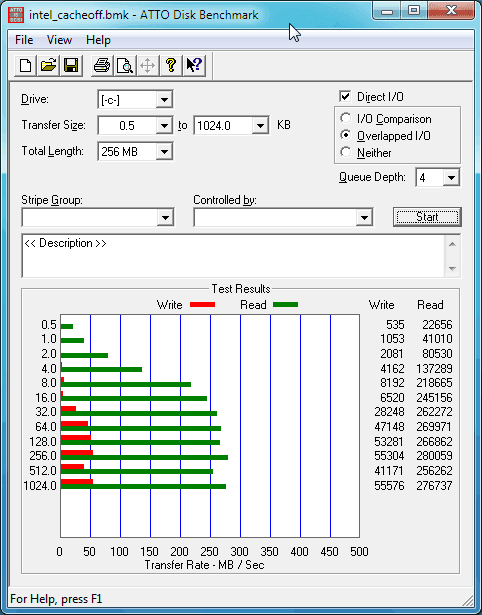The width and height of the screenshot is (482, 615).
Task: Start the benchmark with the Start button
Action: point(427,217)
